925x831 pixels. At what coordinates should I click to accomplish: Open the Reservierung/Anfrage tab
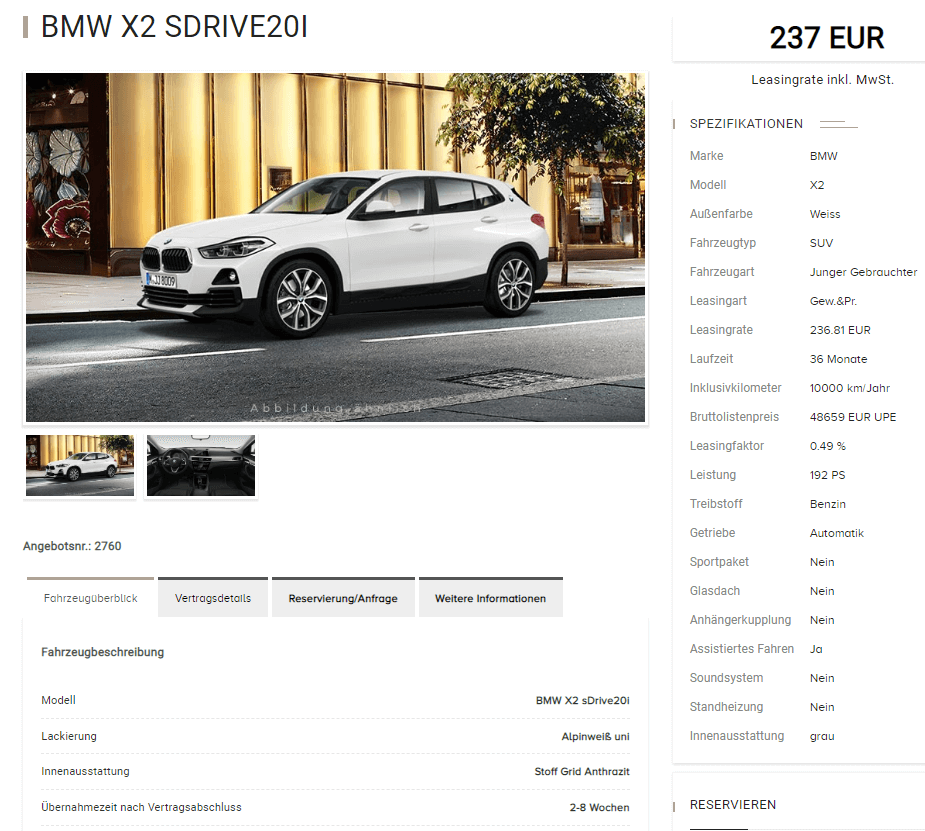pos(343,597)
